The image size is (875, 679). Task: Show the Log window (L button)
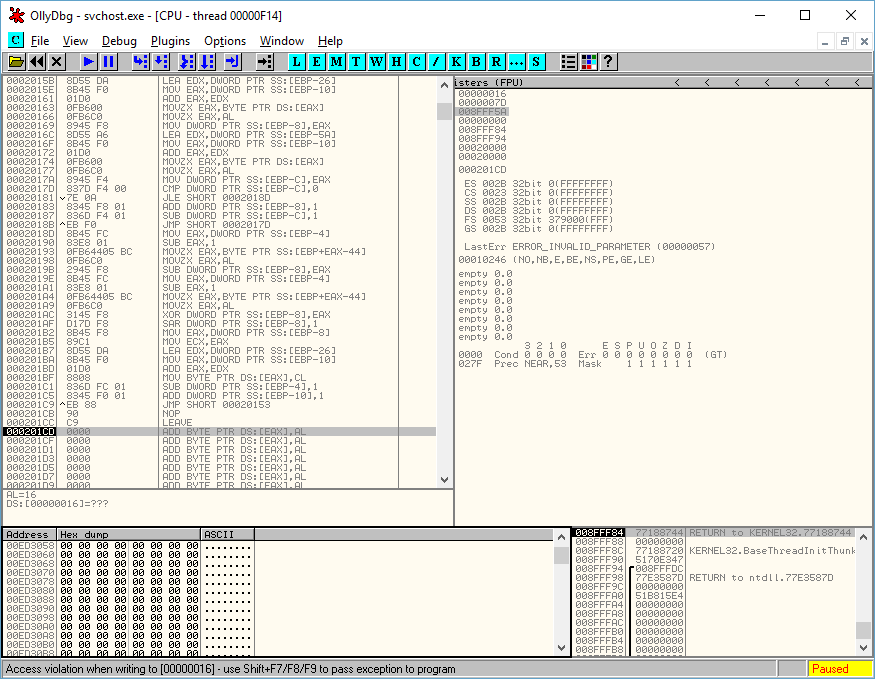click(296, 61)
